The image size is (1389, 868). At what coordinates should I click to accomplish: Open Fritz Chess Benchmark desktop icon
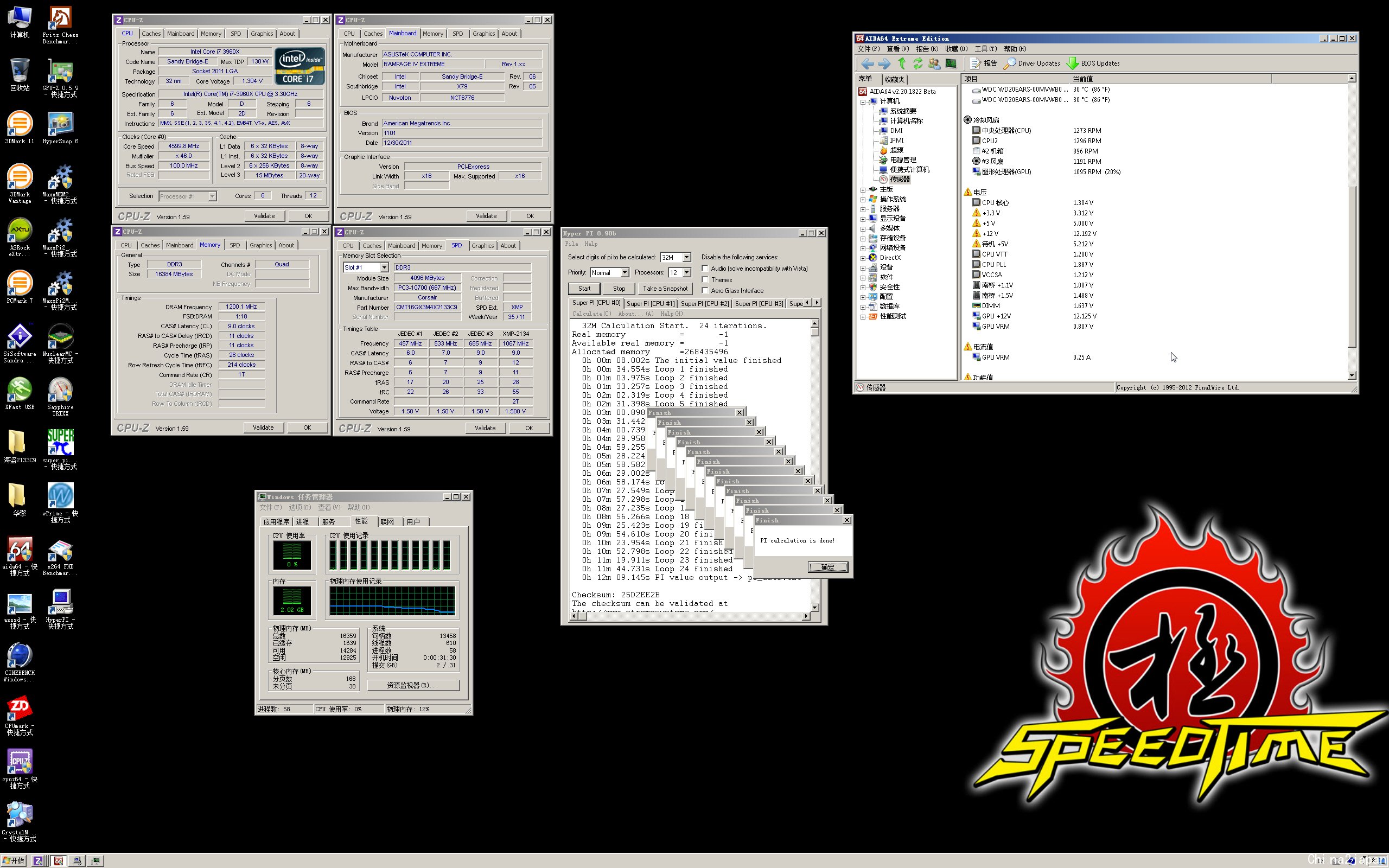60,25
